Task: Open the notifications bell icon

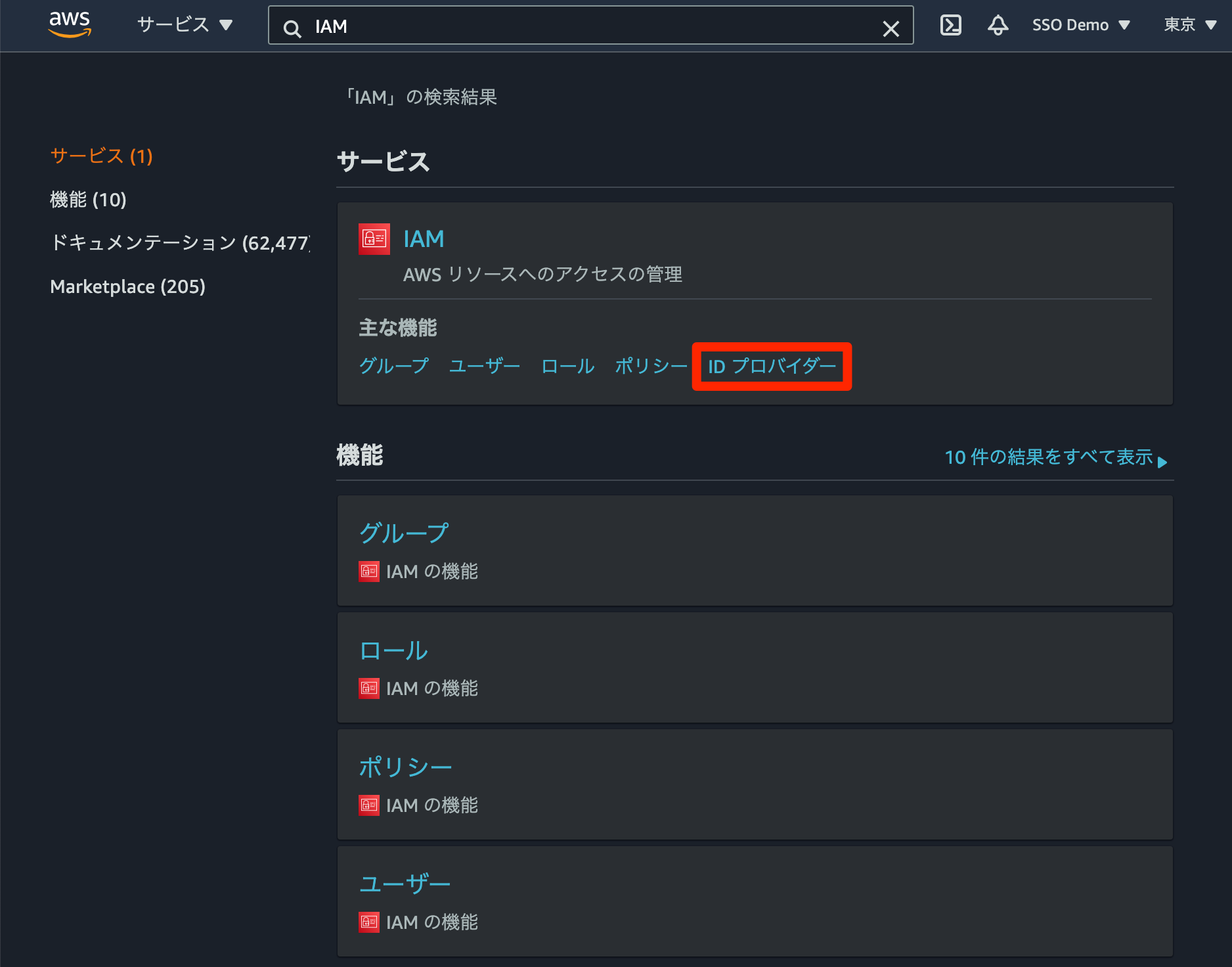Action: click(998, 25)
